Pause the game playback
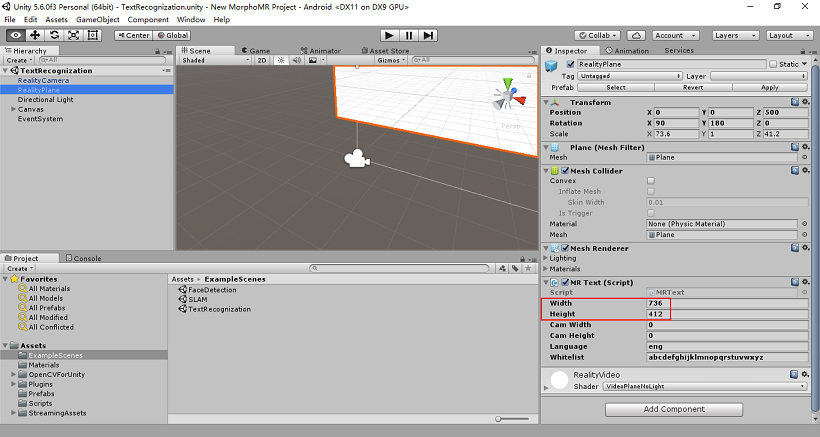Screen dimensions: 820x437 click(408, 35)
